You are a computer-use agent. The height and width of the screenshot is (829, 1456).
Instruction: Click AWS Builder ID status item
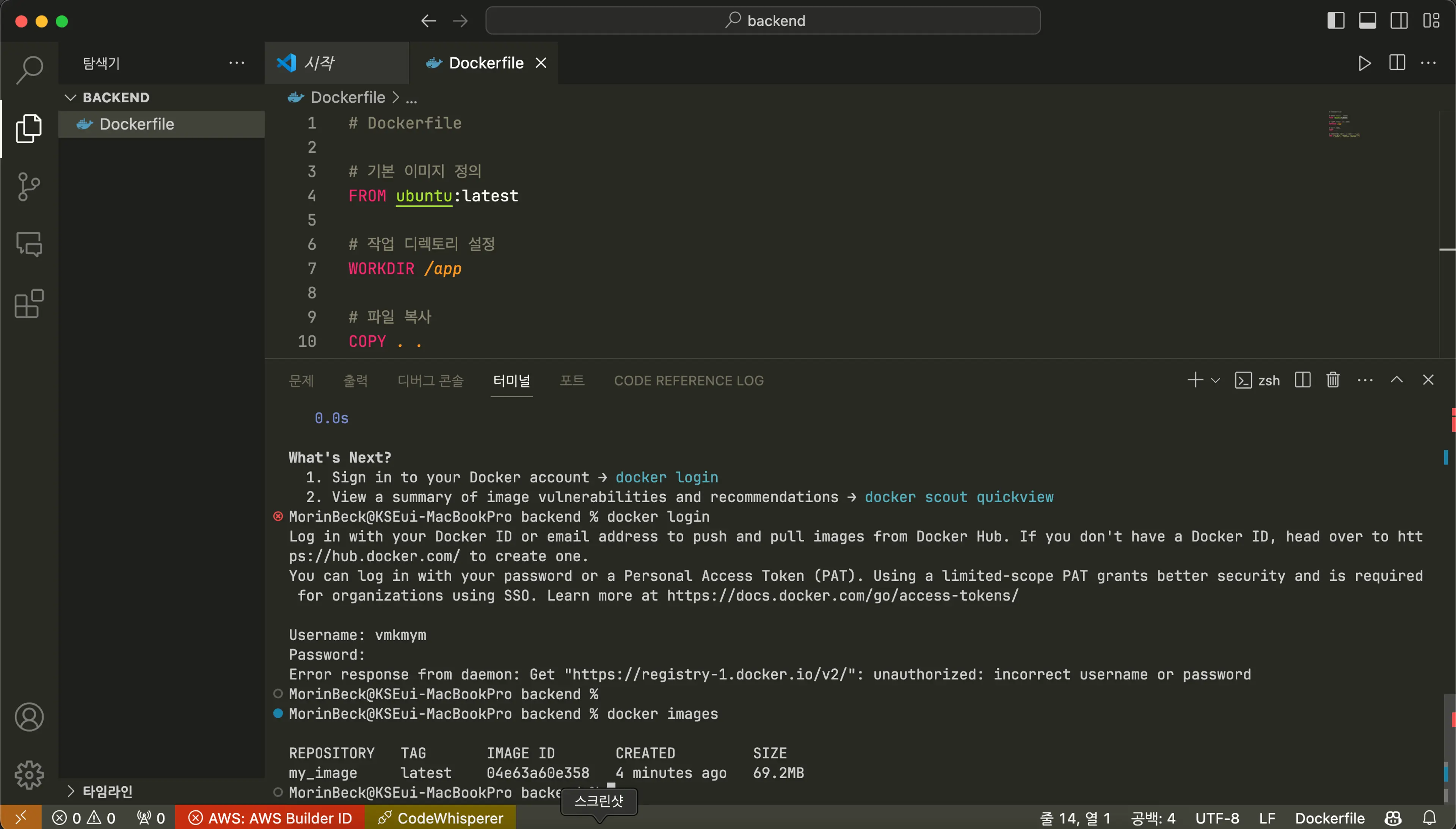pyautogui.click(x=270, y=818)
